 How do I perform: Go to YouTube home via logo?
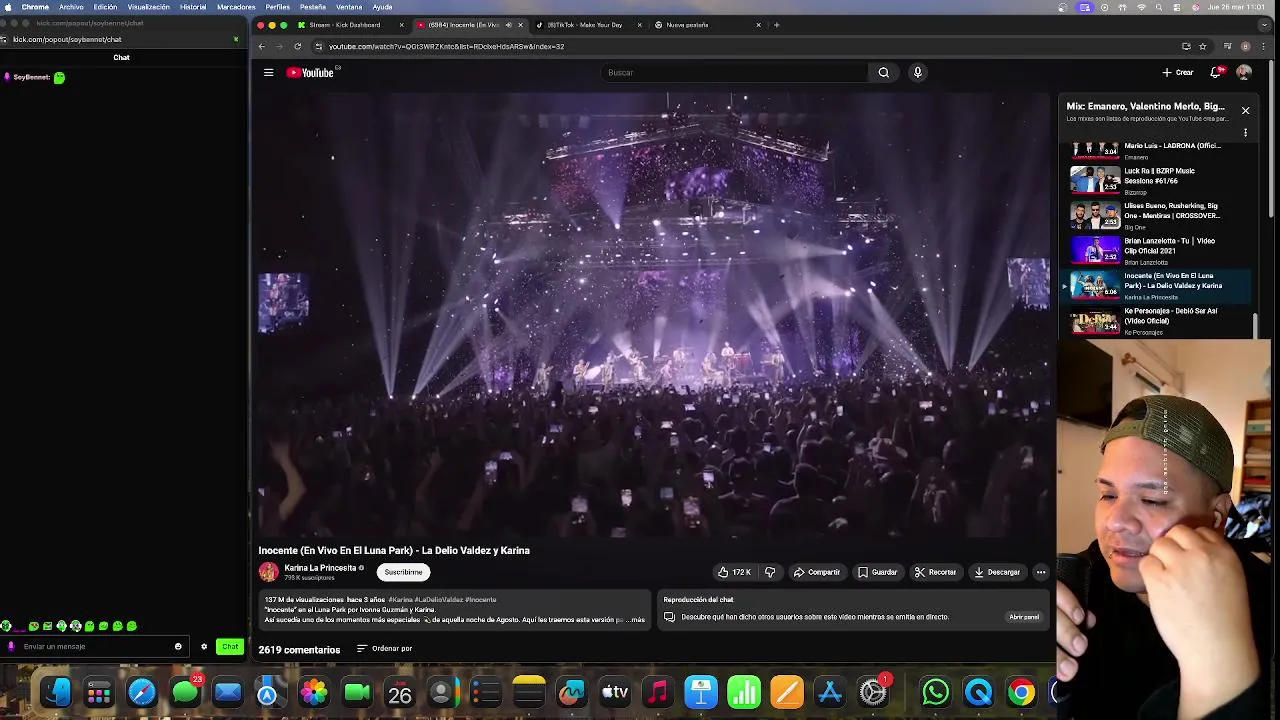point(310,72)
